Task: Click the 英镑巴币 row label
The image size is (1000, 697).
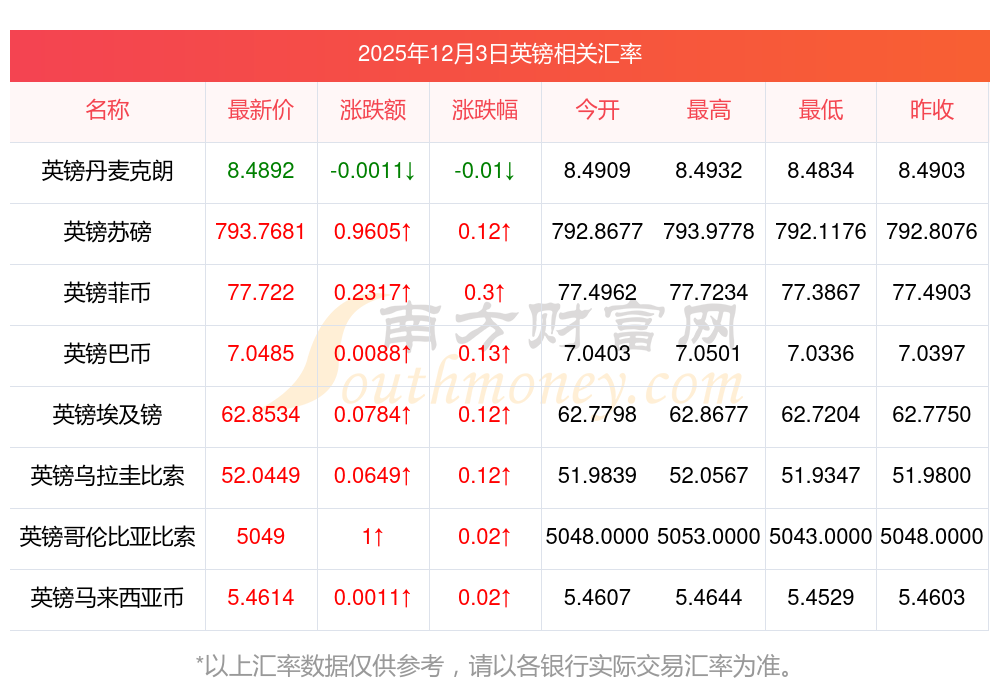Action: pyautogui.click(x=107, y=353)
